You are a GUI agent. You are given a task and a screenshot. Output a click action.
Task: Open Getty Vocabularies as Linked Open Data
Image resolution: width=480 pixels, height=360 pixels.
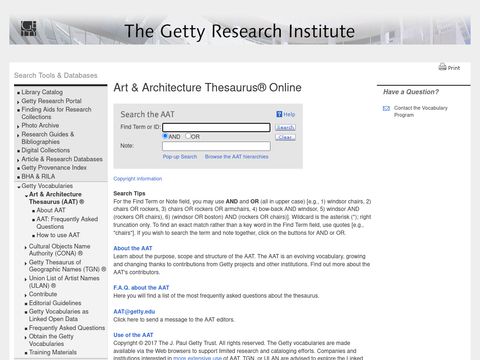pos(59,315)
